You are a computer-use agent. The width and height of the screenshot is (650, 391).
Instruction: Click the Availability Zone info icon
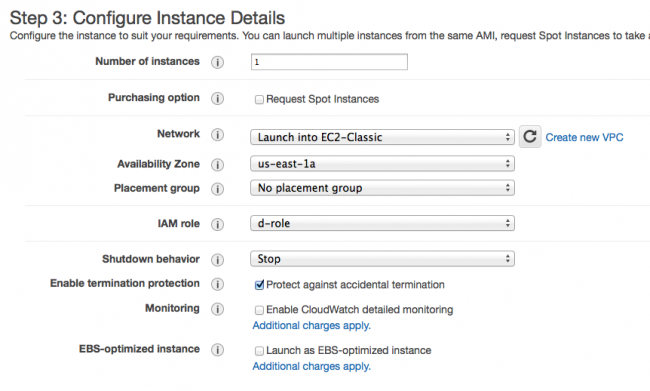click(x=217, y=165)
